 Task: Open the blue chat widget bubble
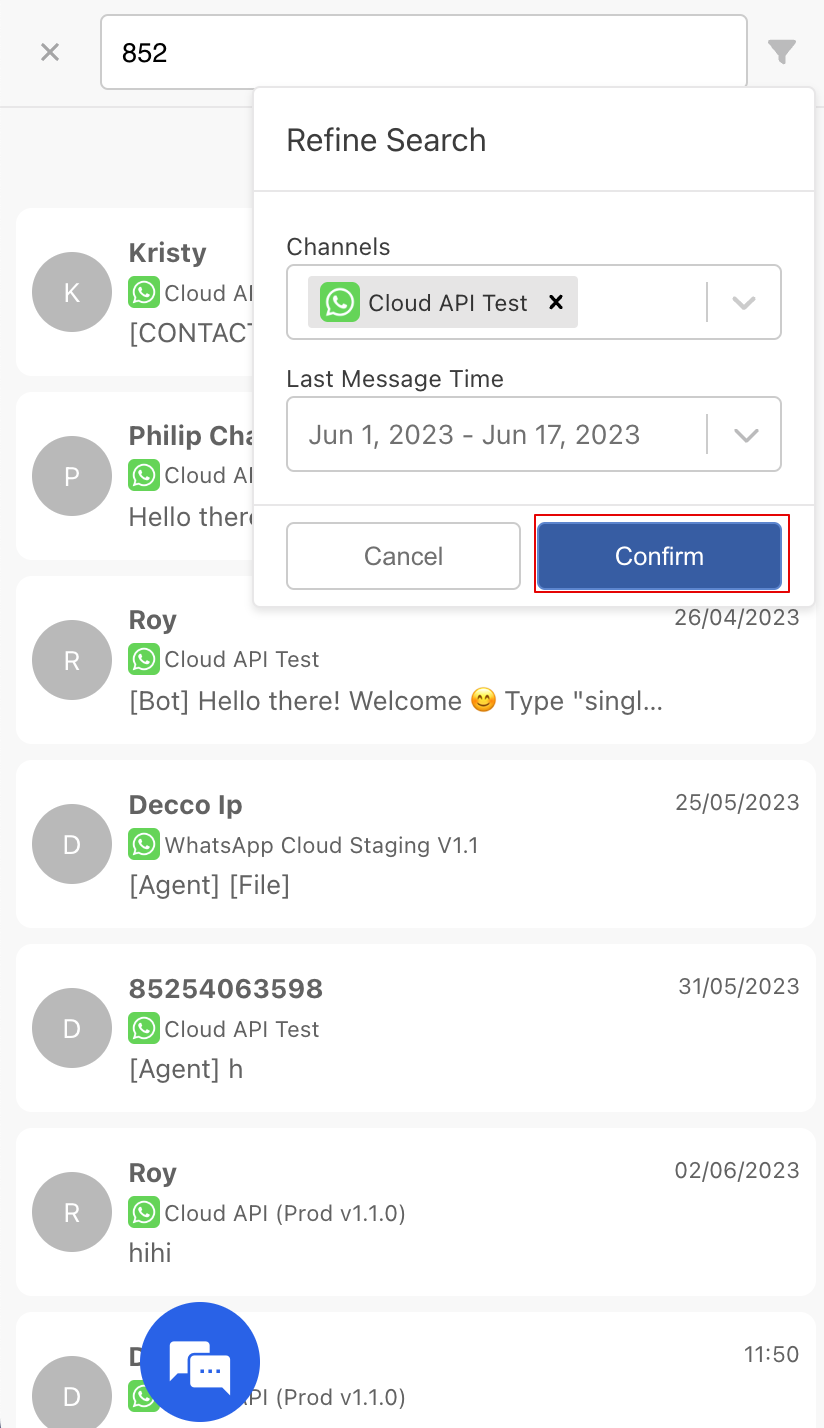pos(200,1361)
